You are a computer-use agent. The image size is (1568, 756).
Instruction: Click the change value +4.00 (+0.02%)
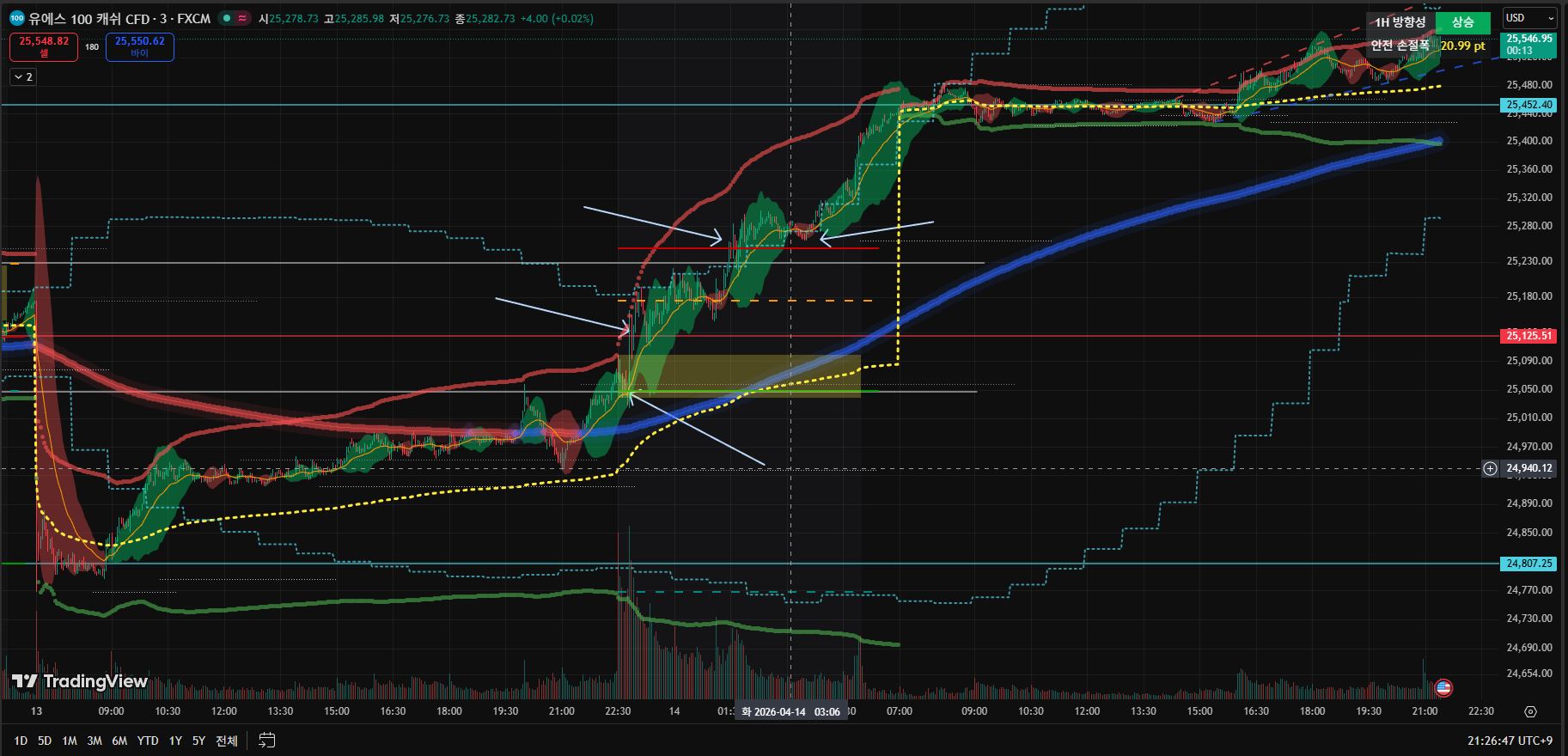557,18
